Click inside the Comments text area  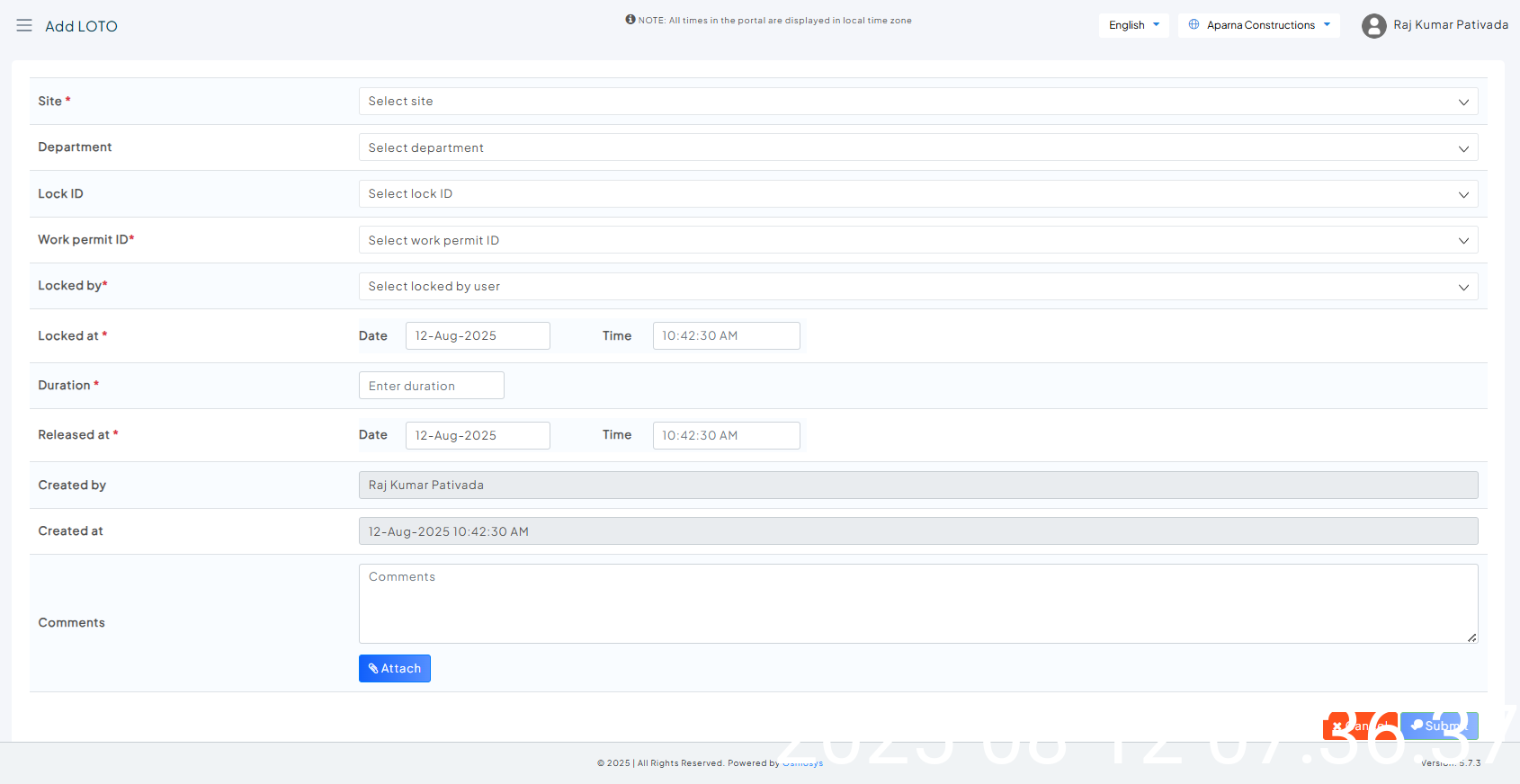917,603
